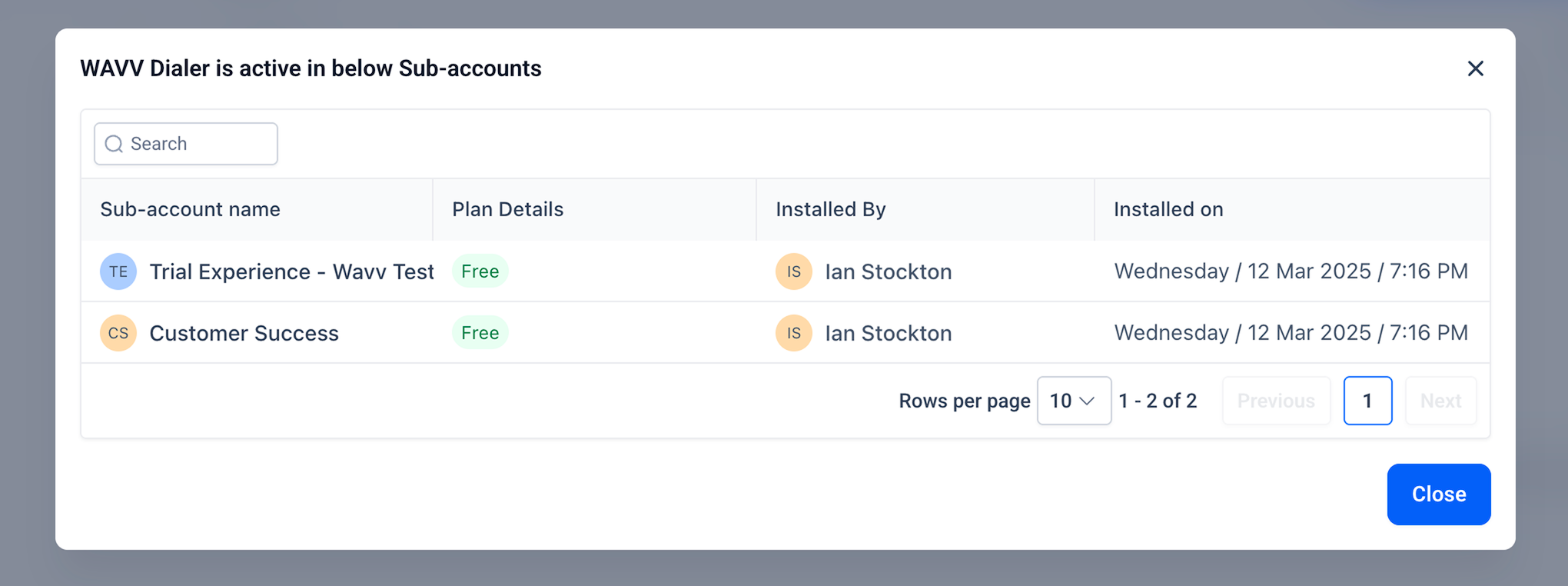Click the Free badge for Customer Success

click(480, 333)
